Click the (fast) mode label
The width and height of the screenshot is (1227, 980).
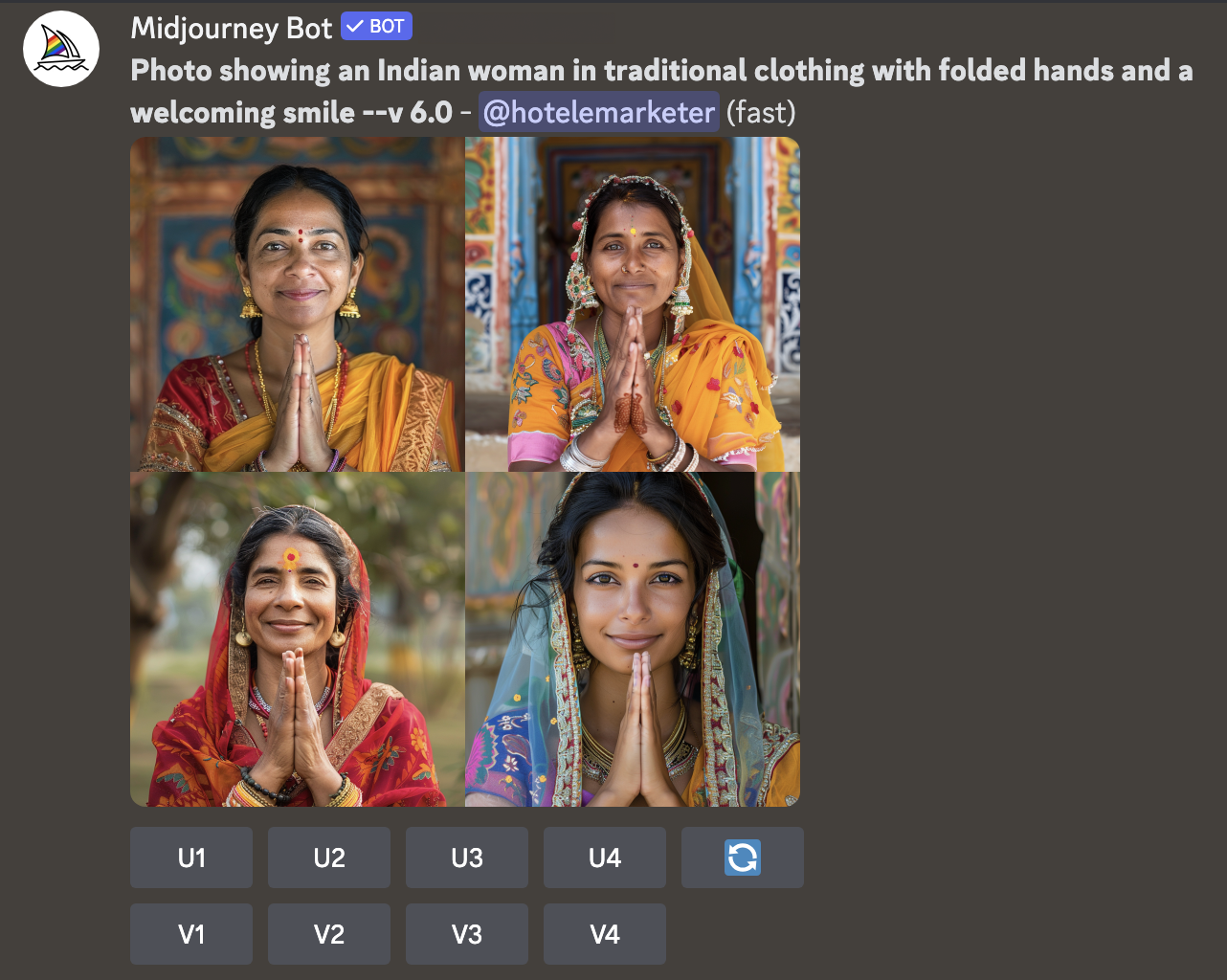click(761, 112)
